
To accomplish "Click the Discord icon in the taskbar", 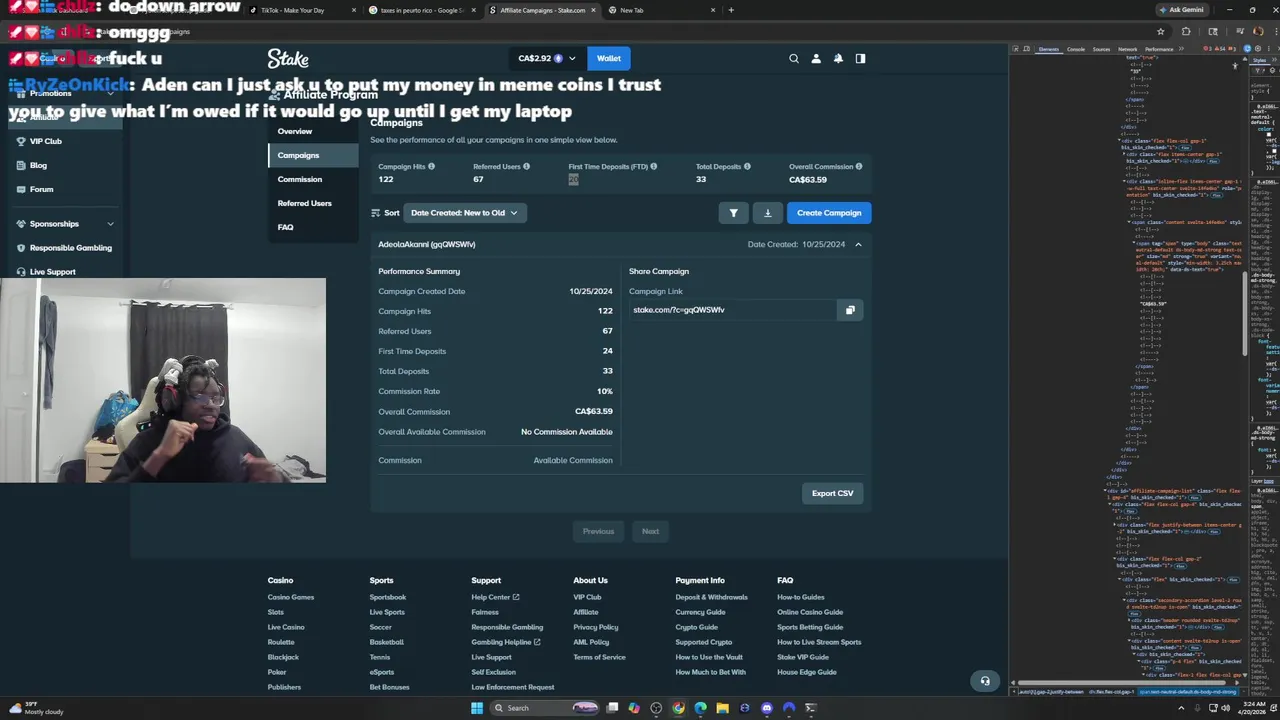I will click(x=767, y=708).
